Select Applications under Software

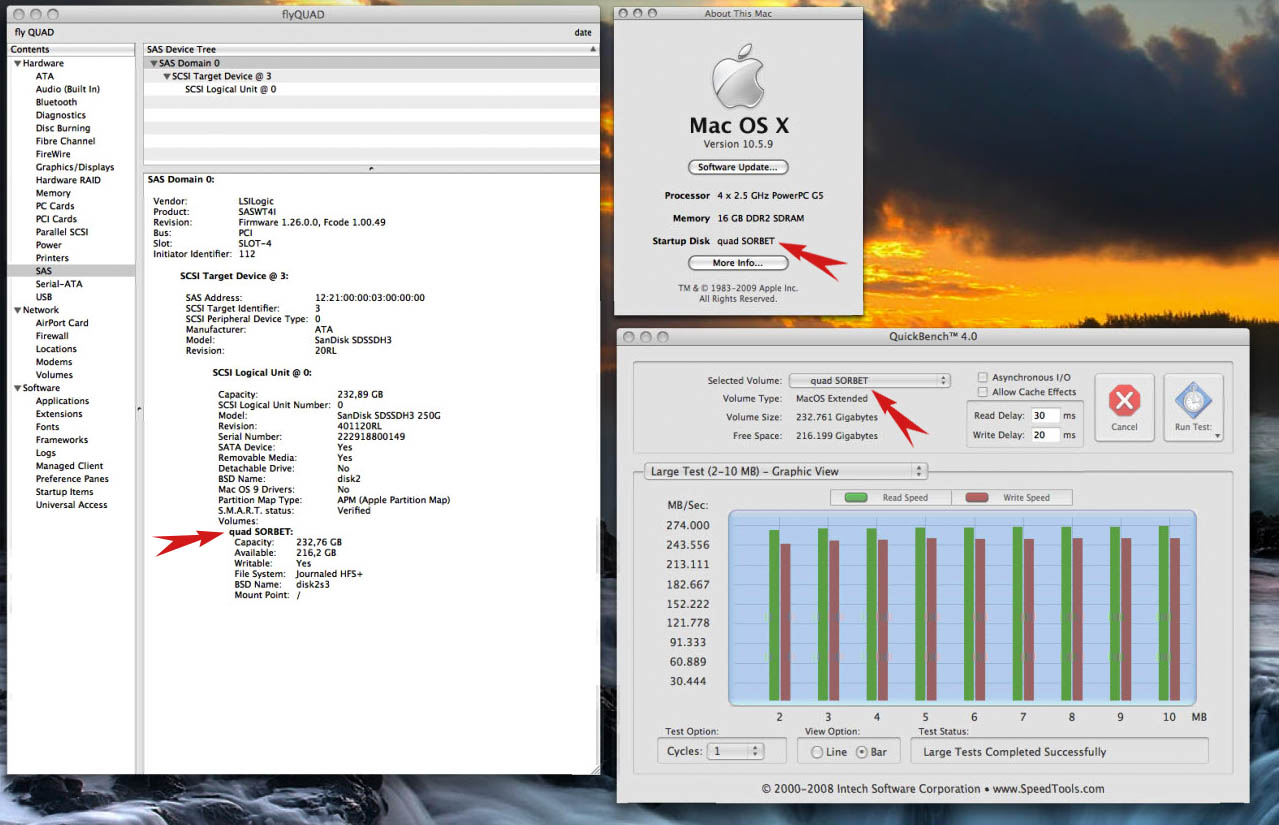pos(62,401)
